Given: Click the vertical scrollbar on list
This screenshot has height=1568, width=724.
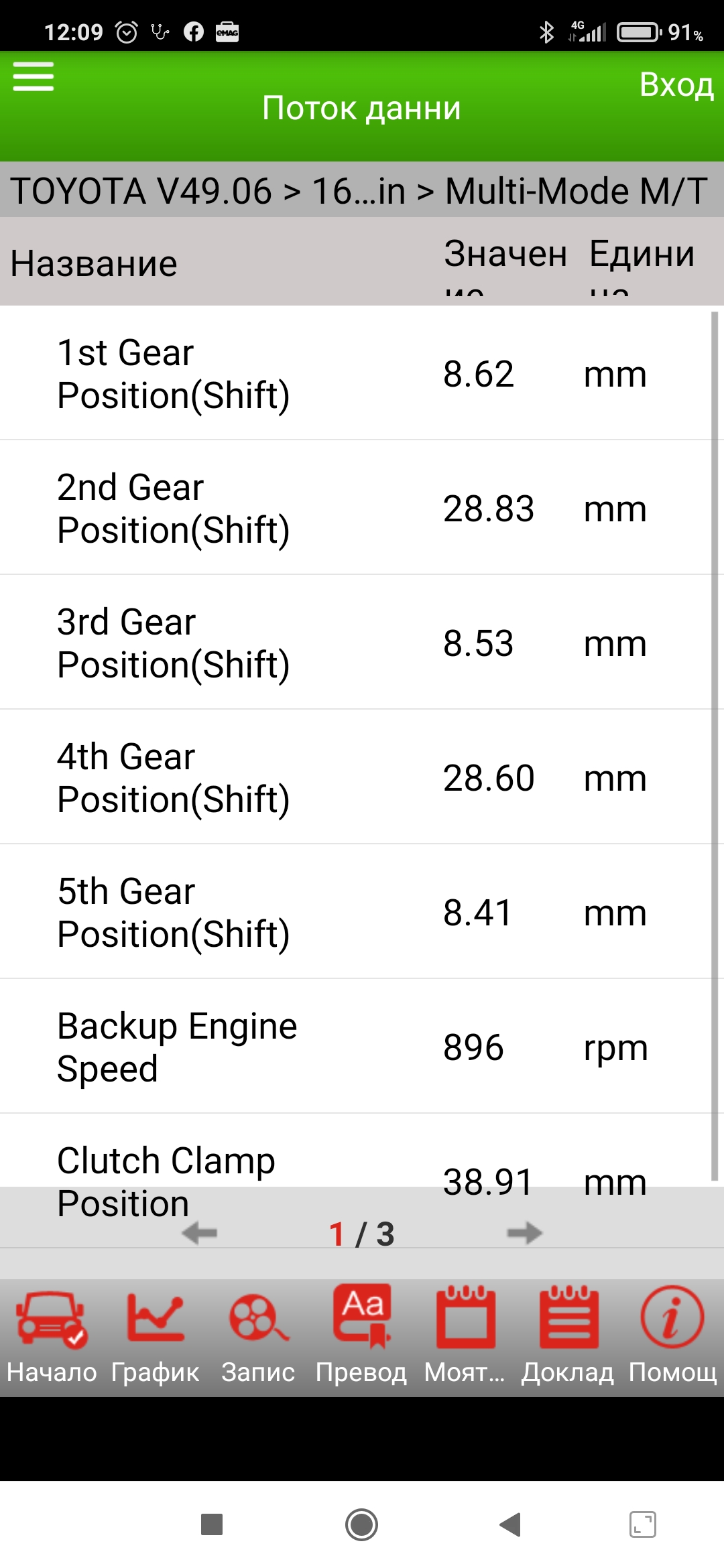Looking at the screenshot, I should point(715,744).
